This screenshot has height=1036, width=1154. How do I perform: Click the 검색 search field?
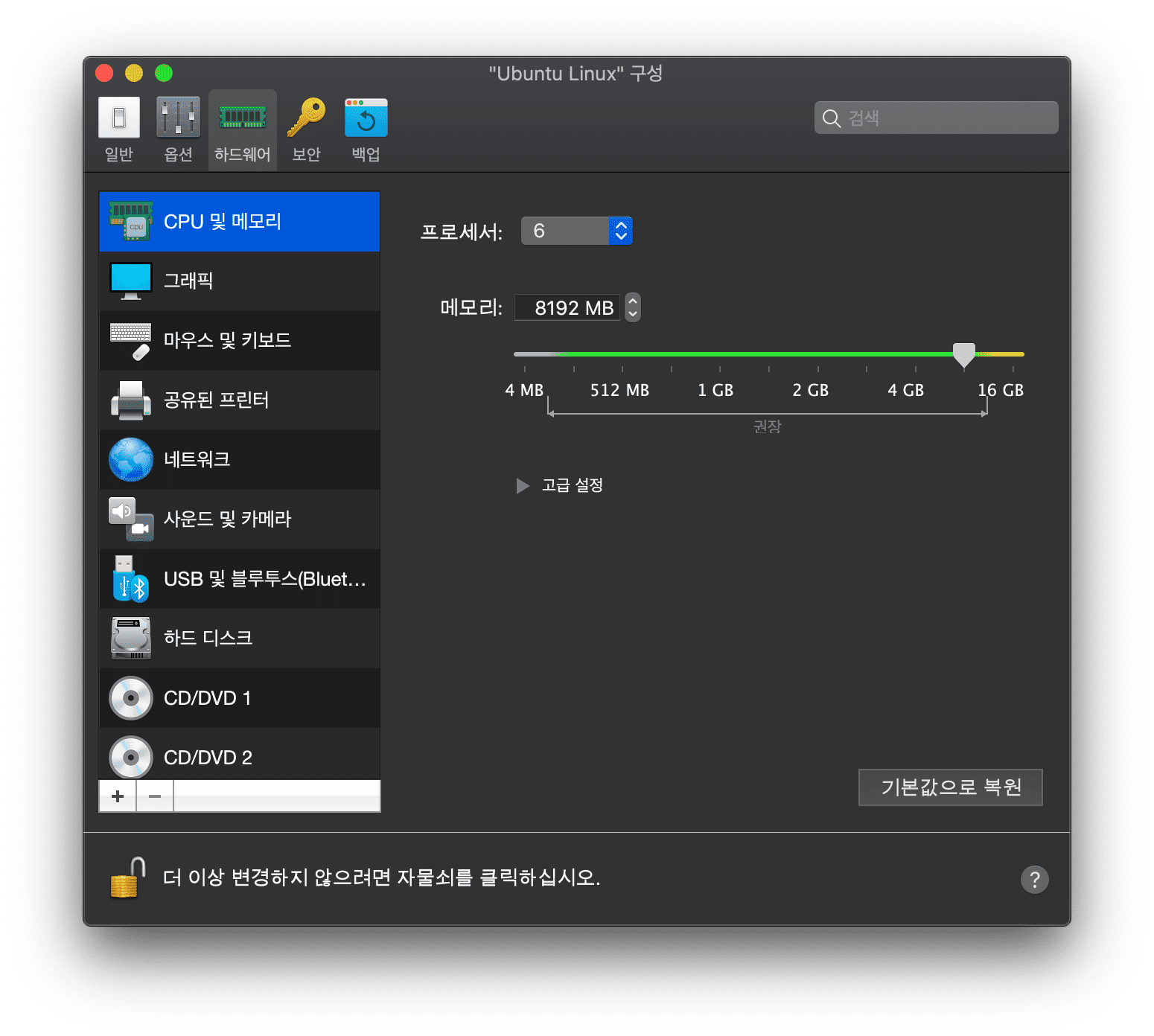click(937, 118)
